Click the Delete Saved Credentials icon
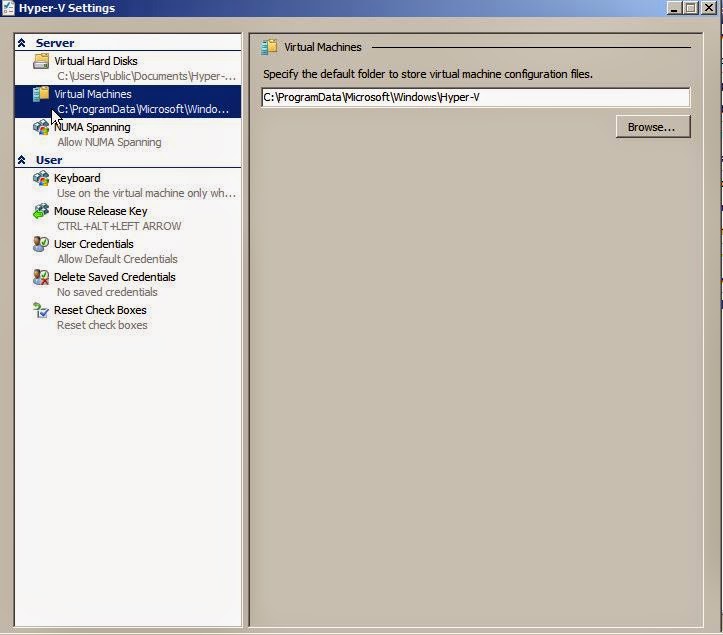The image size is (723, 635). (x=41, y=277)
